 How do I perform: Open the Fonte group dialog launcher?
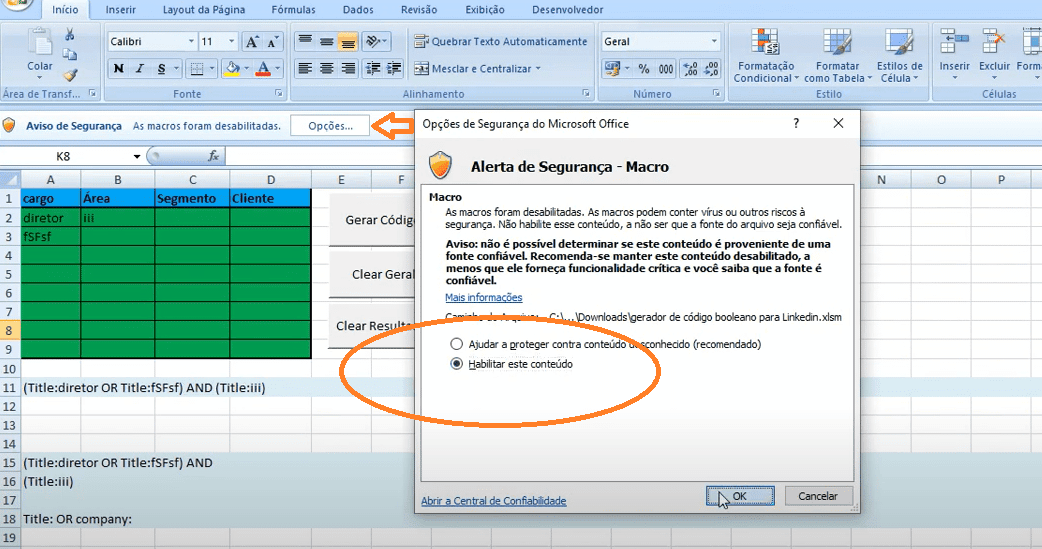tap(278, 94)
